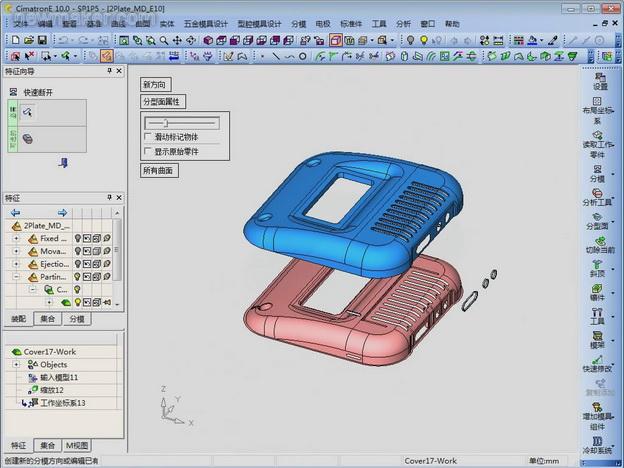
Task: Select the Rotate view tool
Action: click(x=191, y=40)
